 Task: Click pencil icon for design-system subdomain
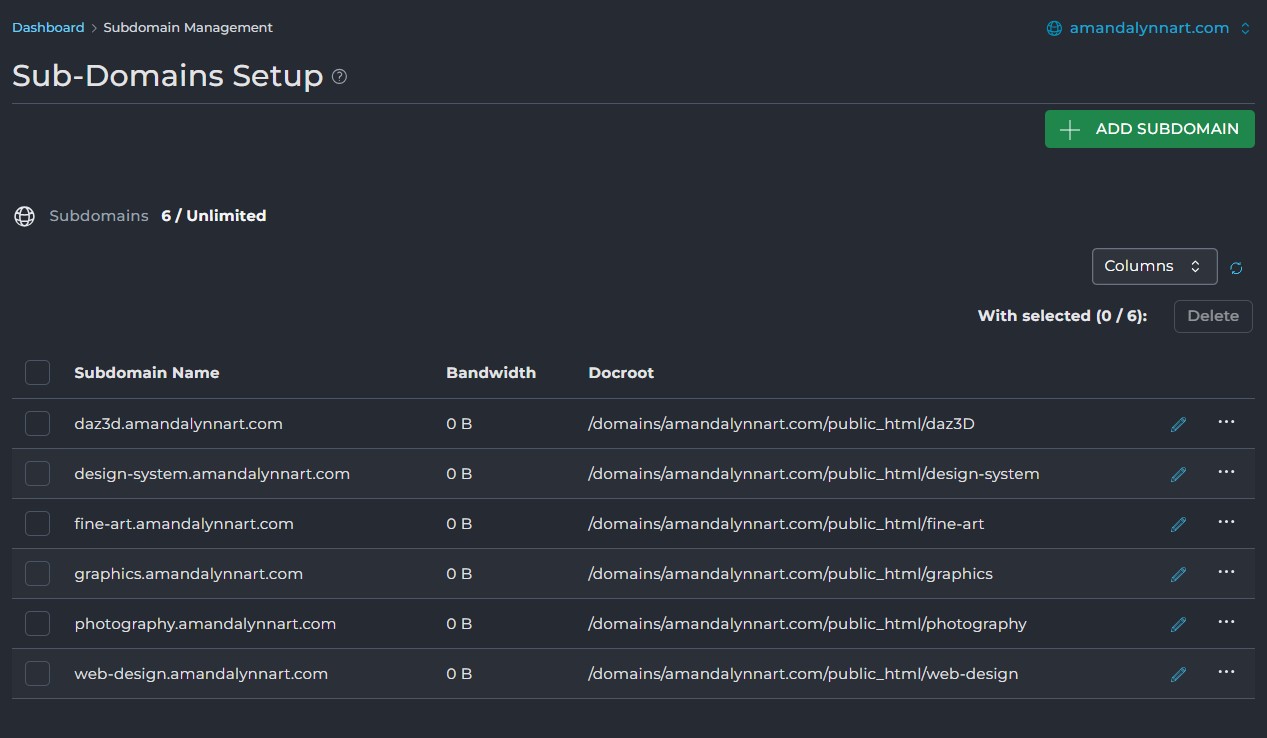1178,474
